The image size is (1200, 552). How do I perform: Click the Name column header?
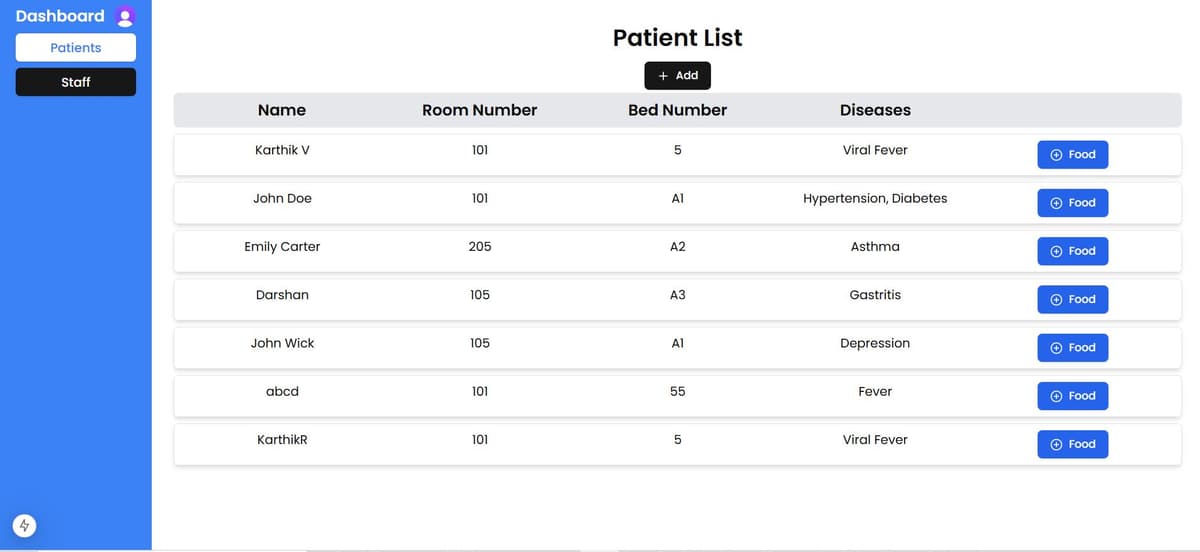click(282, 110)
